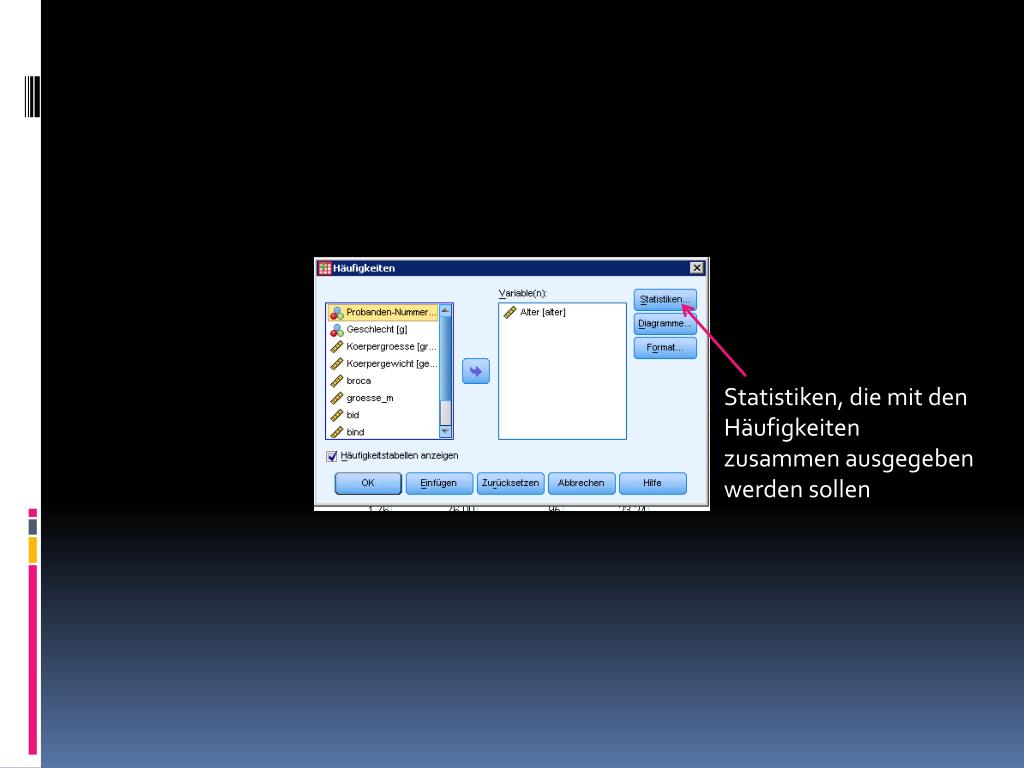The height and width of the screenshot is (768, 1024).
Task: Click the ruler icon beside Alter
Action: (x=510, y=313)
